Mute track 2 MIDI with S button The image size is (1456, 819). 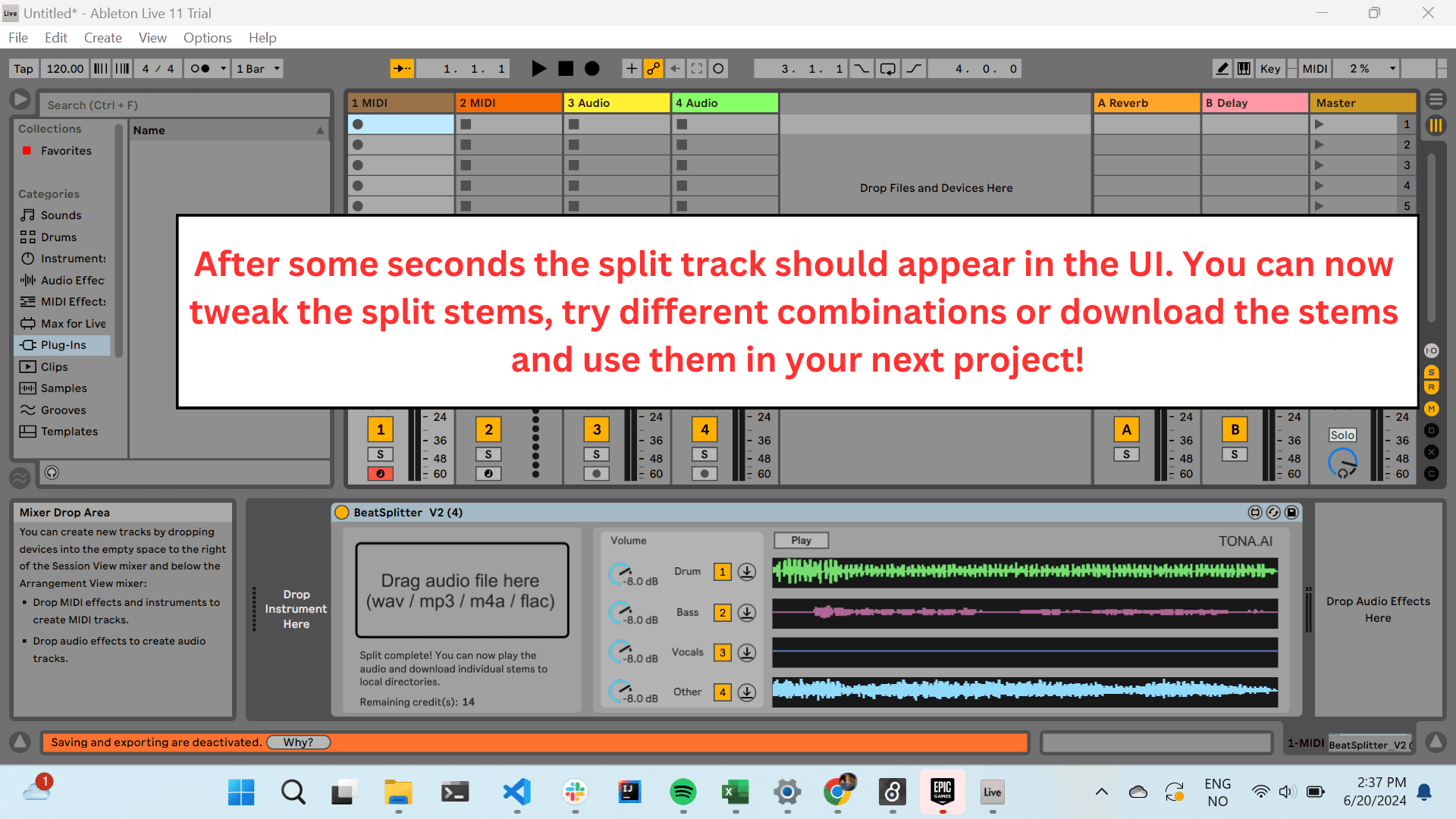coord(488,454)
